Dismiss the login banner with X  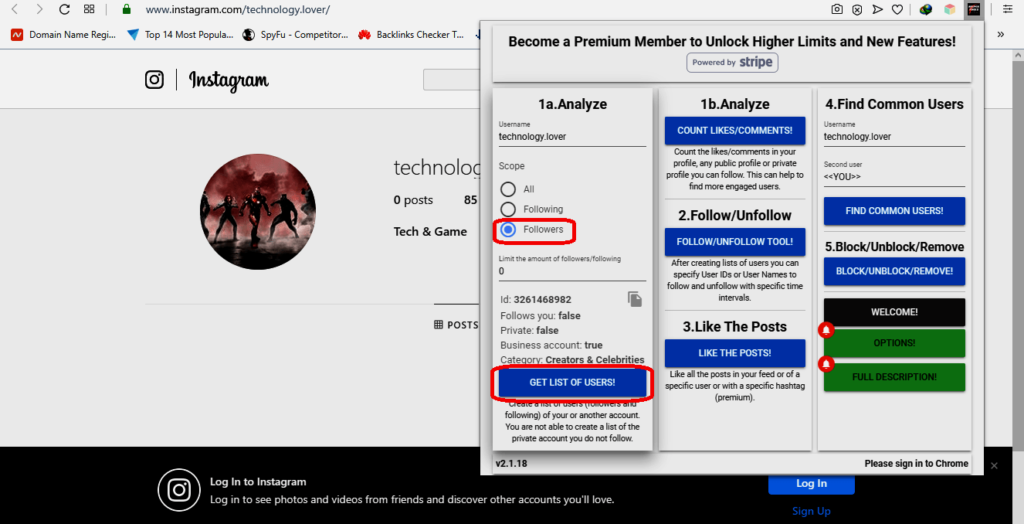(x=994, y=465)
